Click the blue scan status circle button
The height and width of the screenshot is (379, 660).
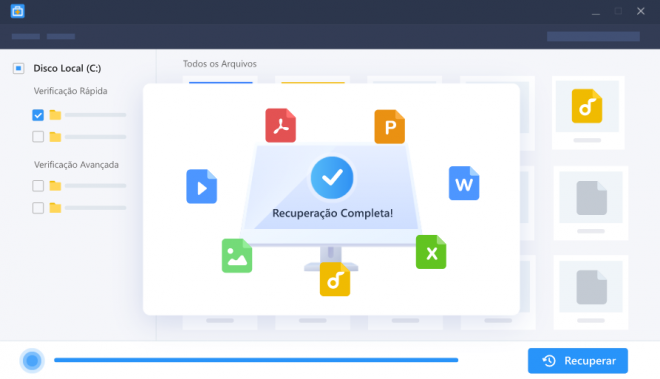[x=32, y=360]
